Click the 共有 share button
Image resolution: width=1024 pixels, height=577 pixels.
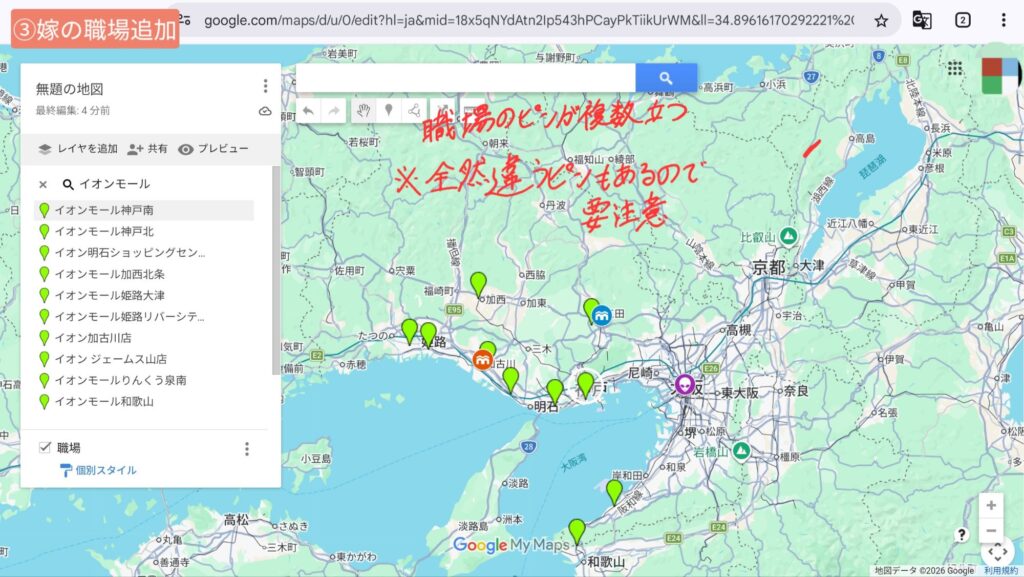pyautogui.click(x=147, y=149)
